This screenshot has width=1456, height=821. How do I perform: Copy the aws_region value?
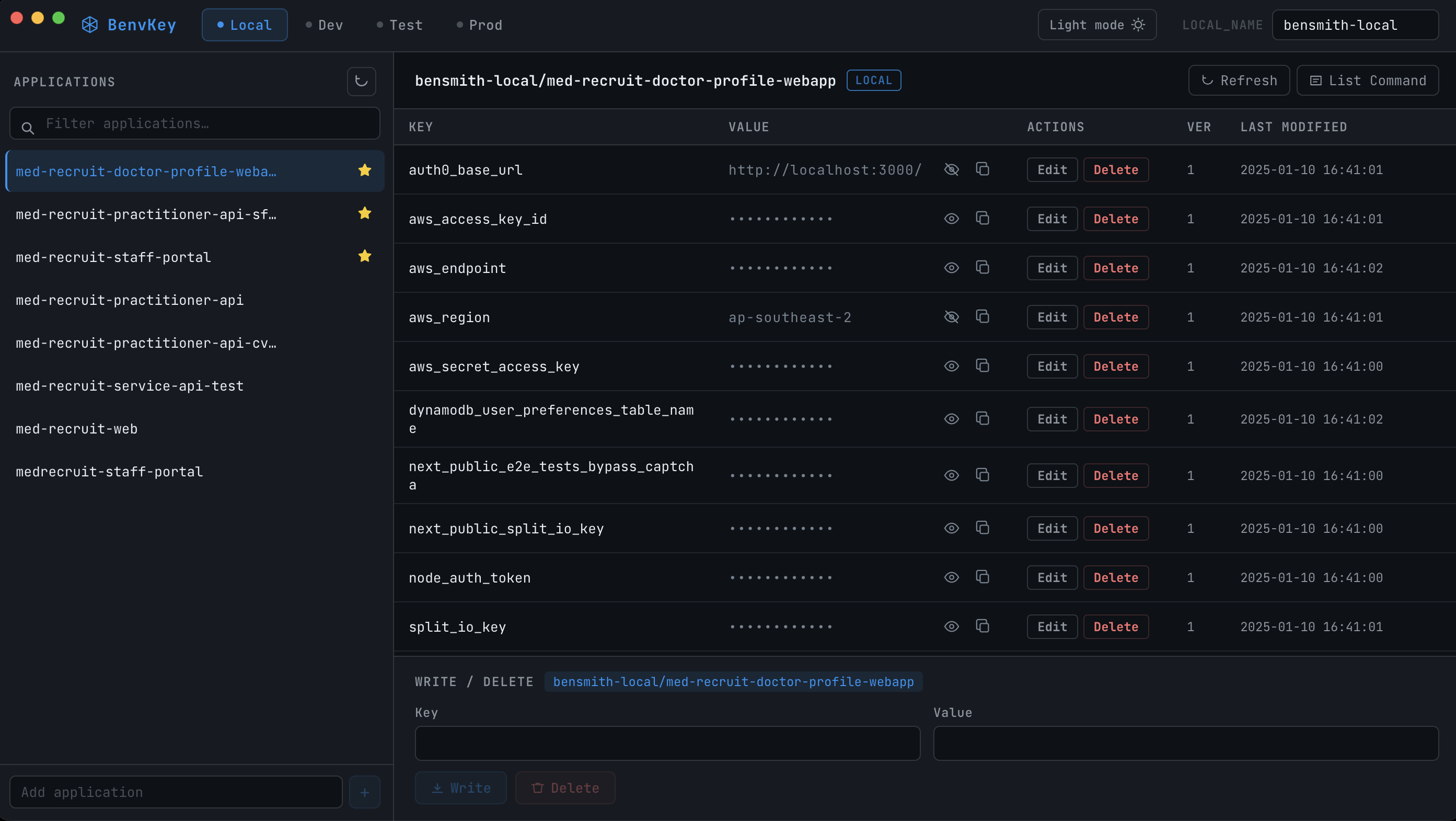click(x=983, y=317)
